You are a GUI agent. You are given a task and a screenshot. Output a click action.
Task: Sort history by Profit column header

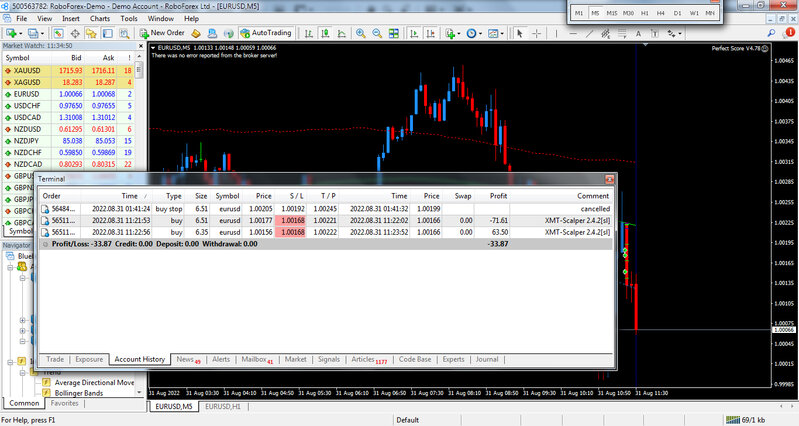click(x=498, y=196)
